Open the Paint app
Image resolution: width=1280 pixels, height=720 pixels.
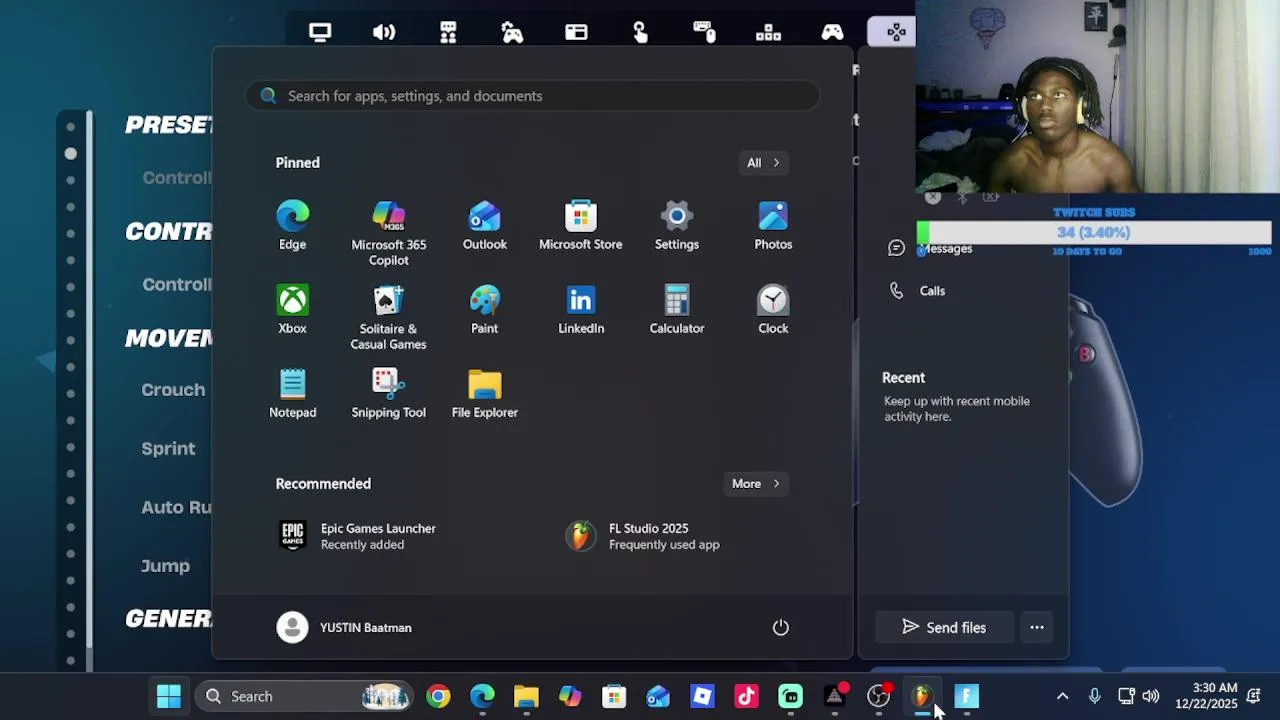tap(484, 310)
